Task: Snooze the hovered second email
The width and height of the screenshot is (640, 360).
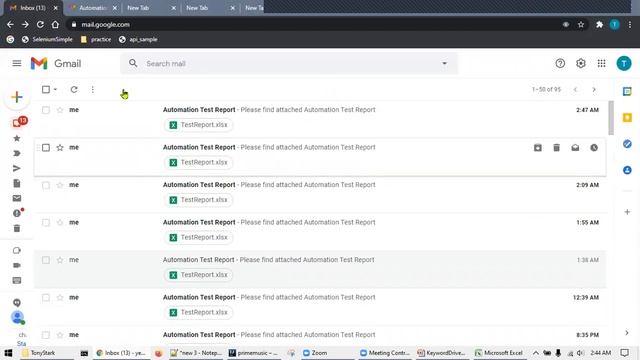Action: click(594, 148)
